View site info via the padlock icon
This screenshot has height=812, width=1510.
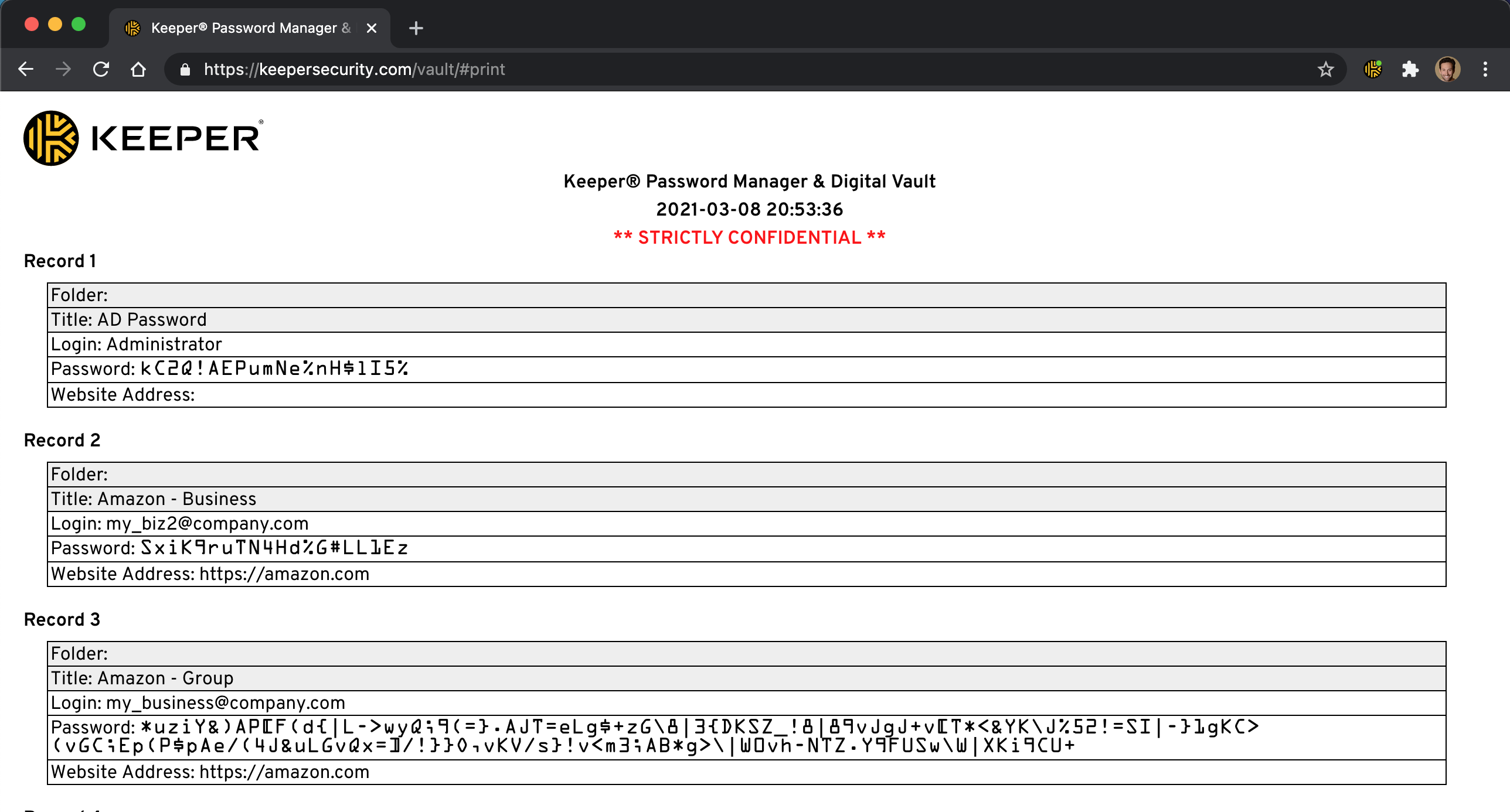point(185,69)
